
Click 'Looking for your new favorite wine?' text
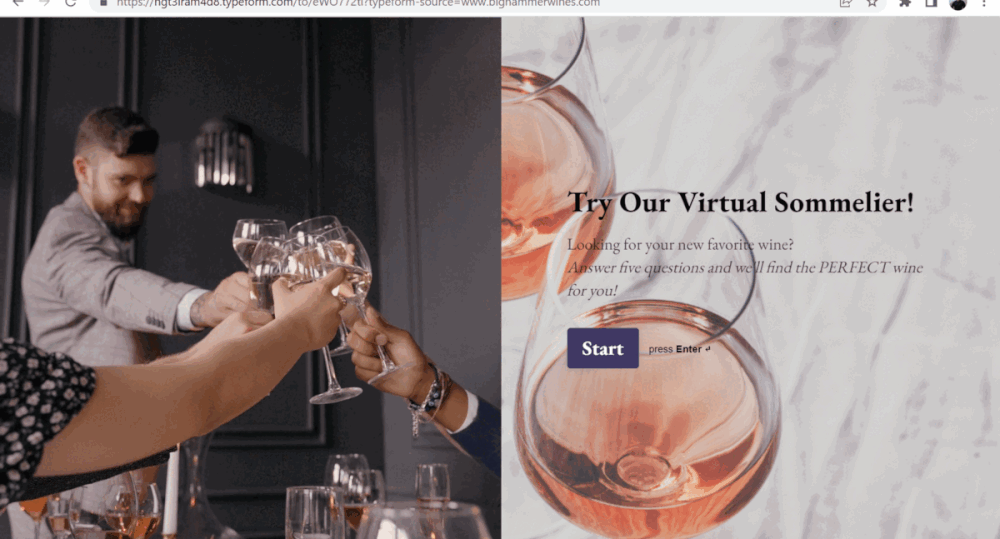pyautogui.click(x=680, y=244)
